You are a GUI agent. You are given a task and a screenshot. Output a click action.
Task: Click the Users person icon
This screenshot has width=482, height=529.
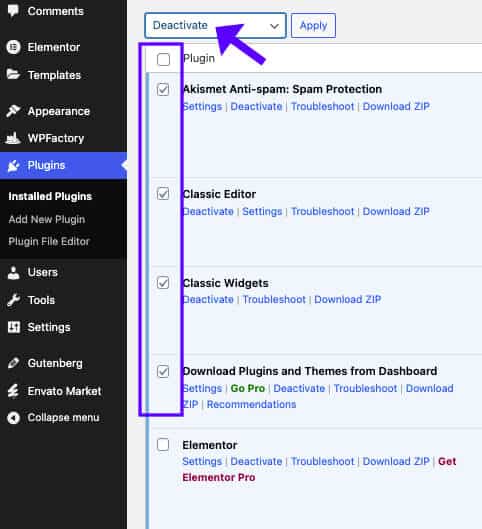click(x=13, y=273)
